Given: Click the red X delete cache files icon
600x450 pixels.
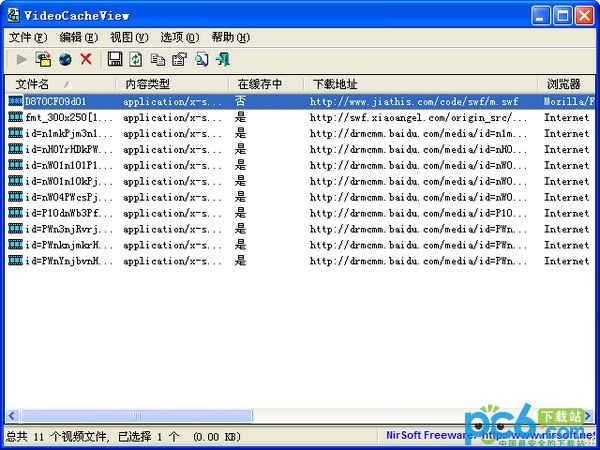Looking at the screenshot, I should [86, 59].
